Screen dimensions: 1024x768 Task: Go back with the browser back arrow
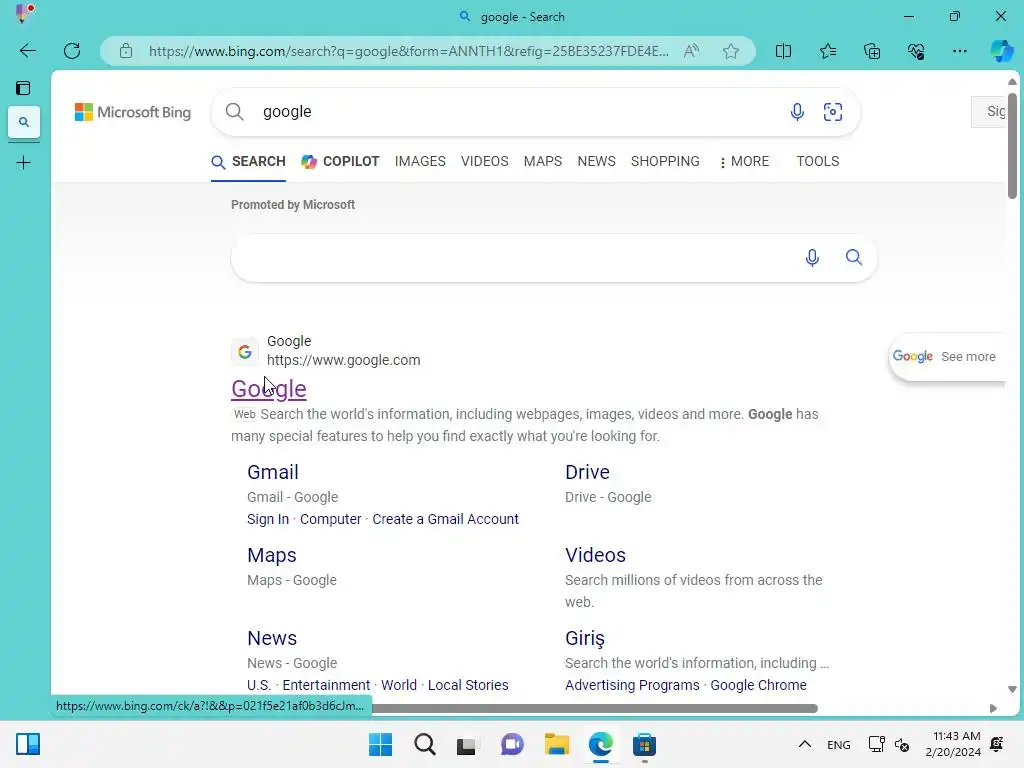pyautogui.click(x=27, y=51)
